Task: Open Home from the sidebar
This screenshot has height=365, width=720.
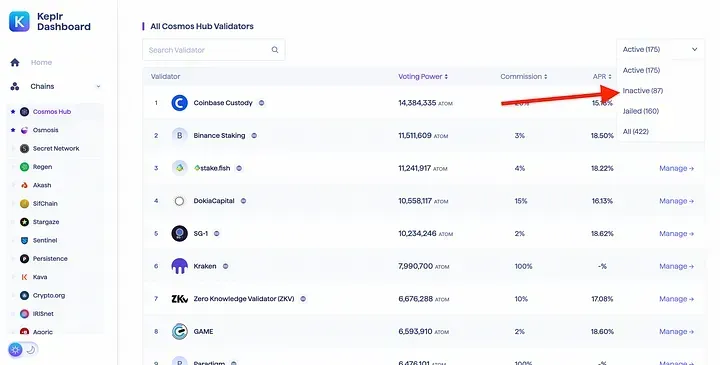Action: tap(41, 62)
